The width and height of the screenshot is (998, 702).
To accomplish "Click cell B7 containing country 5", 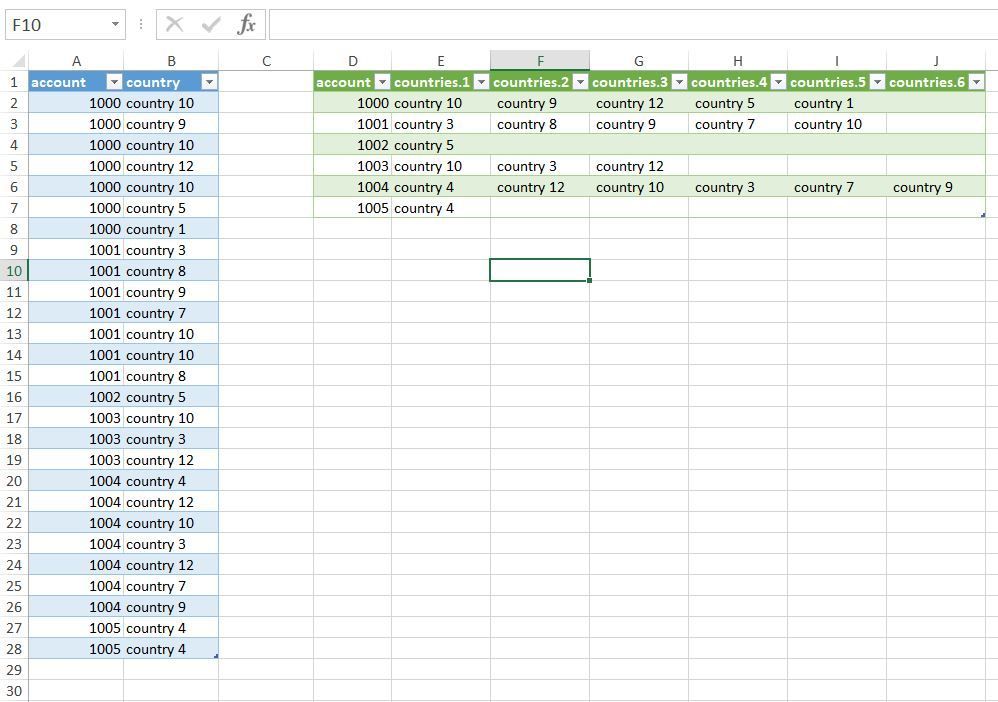I will click(171, 208).
